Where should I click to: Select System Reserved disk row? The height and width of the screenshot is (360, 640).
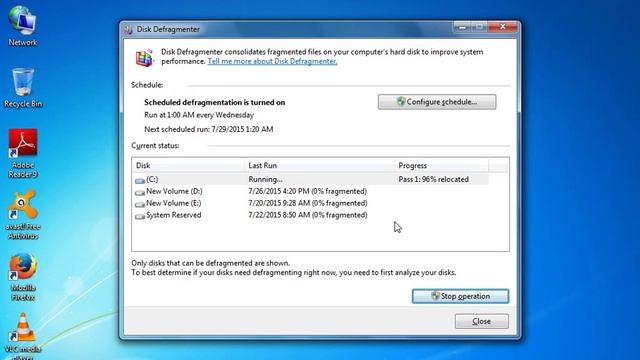click(310, 215)
